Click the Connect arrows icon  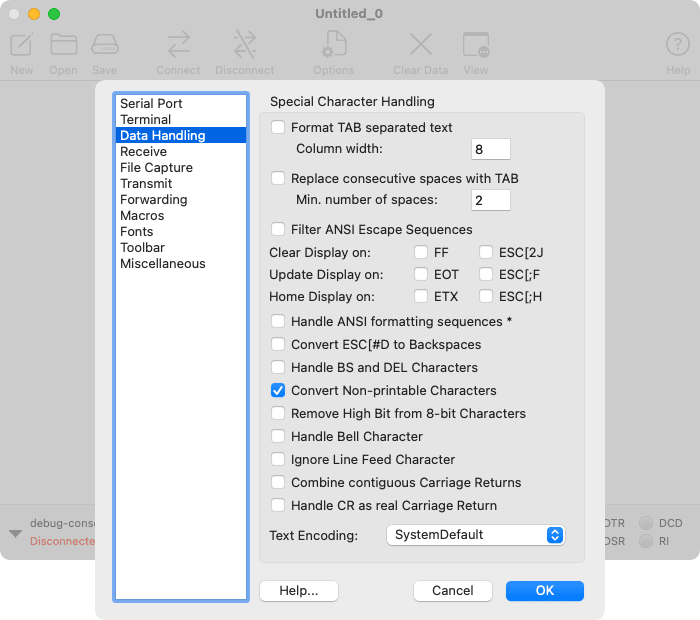178,45
